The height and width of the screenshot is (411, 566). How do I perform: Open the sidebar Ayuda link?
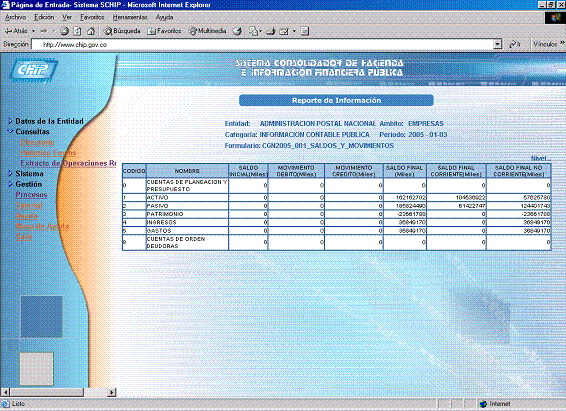pos(26,216)
